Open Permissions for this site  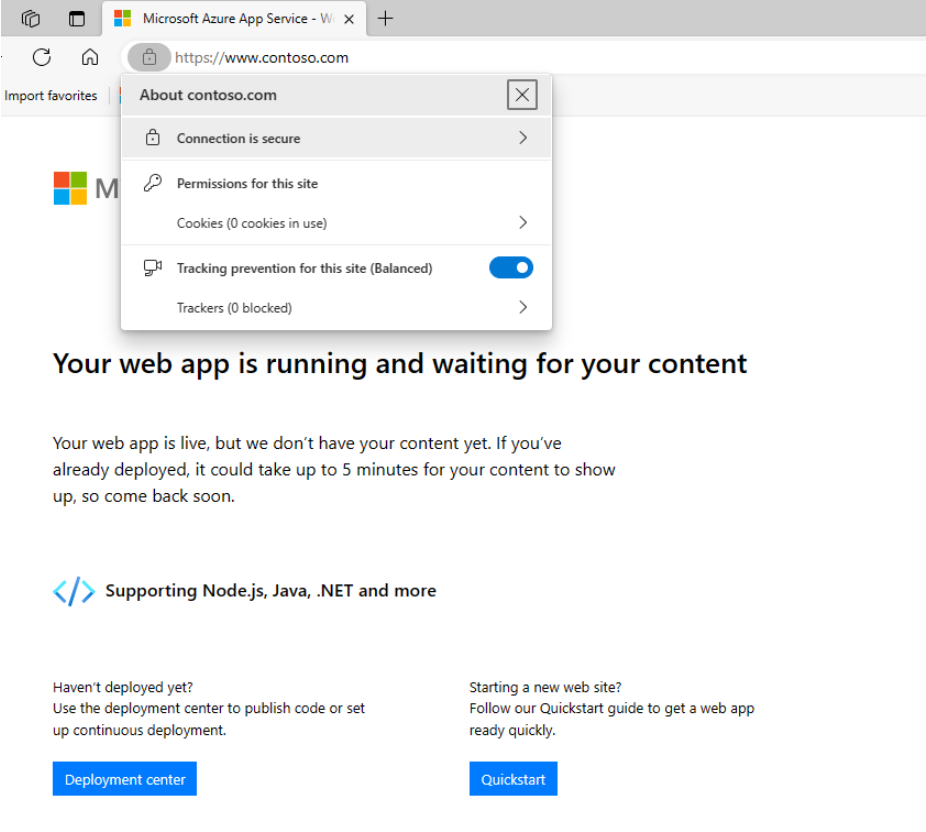[247, 184]
